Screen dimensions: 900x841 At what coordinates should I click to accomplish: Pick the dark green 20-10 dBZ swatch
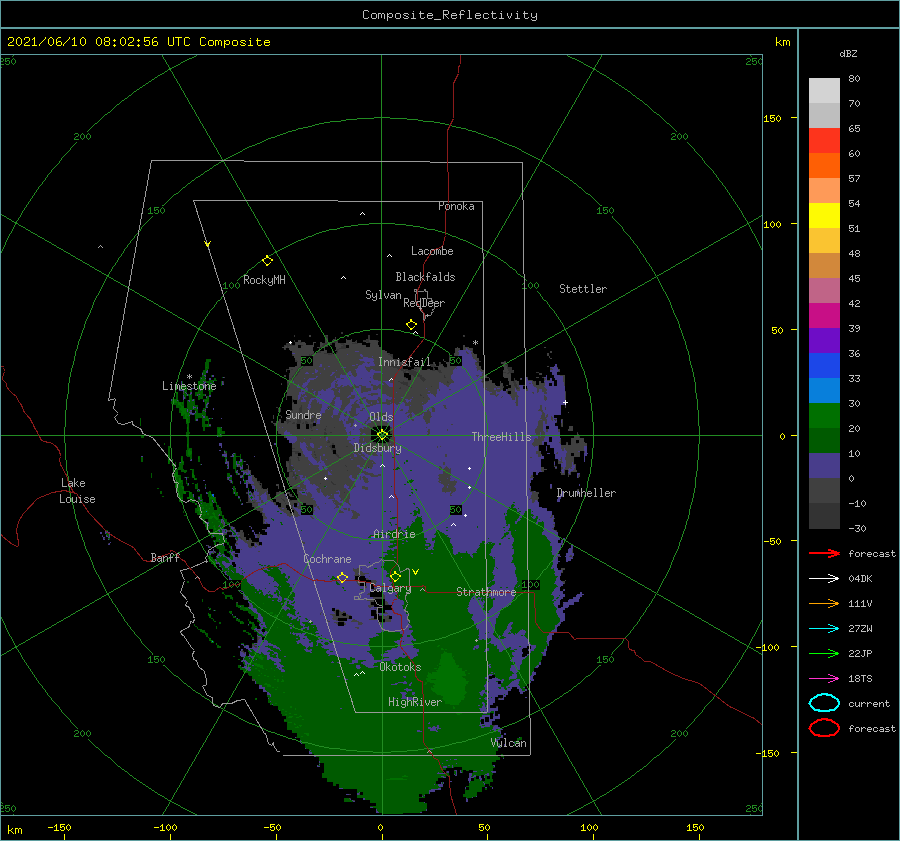coord(824,441)
